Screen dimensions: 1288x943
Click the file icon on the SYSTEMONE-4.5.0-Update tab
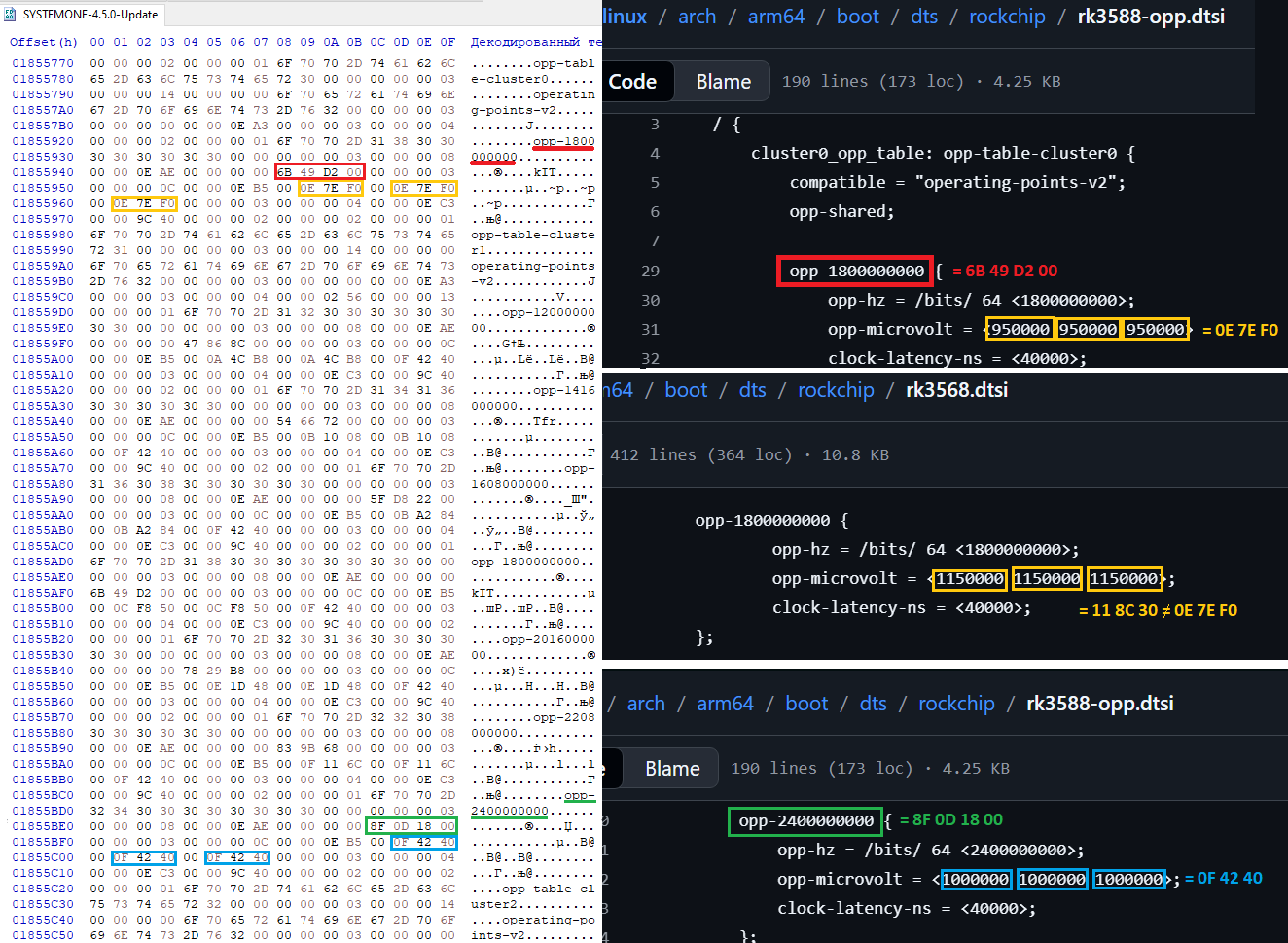click(11, 15)
